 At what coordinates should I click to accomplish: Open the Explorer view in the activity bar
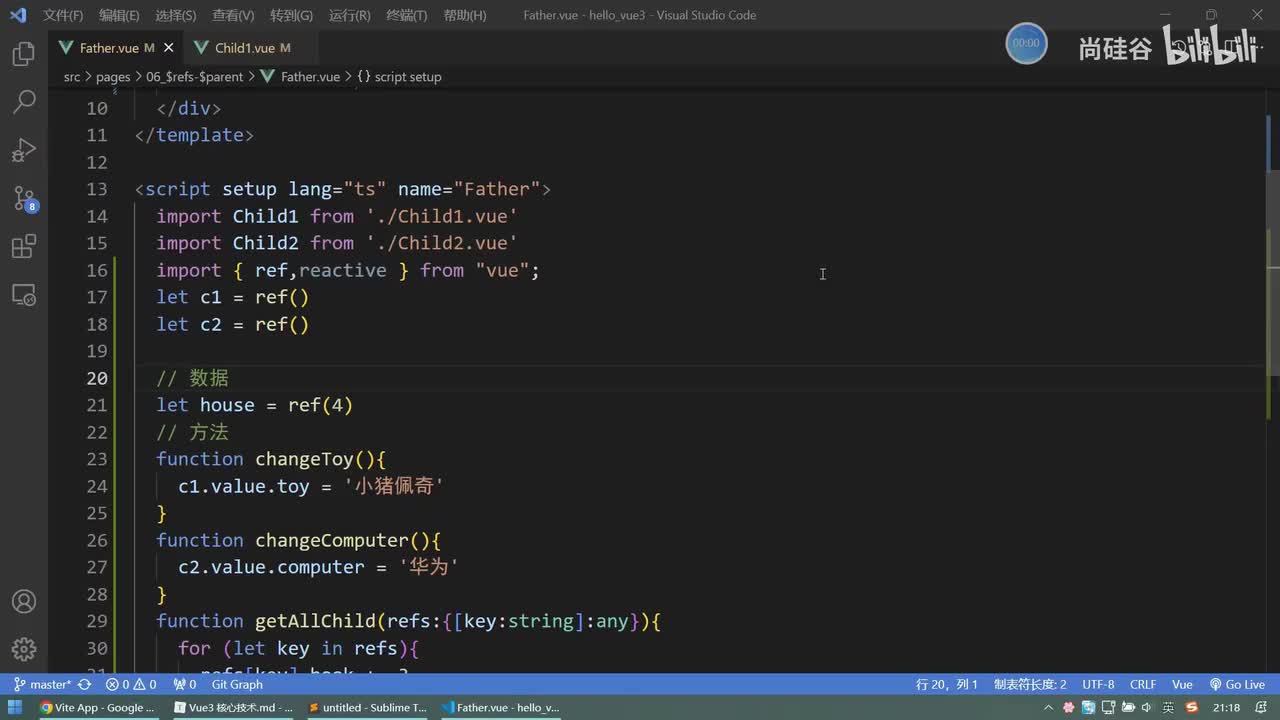pos(24,54)
